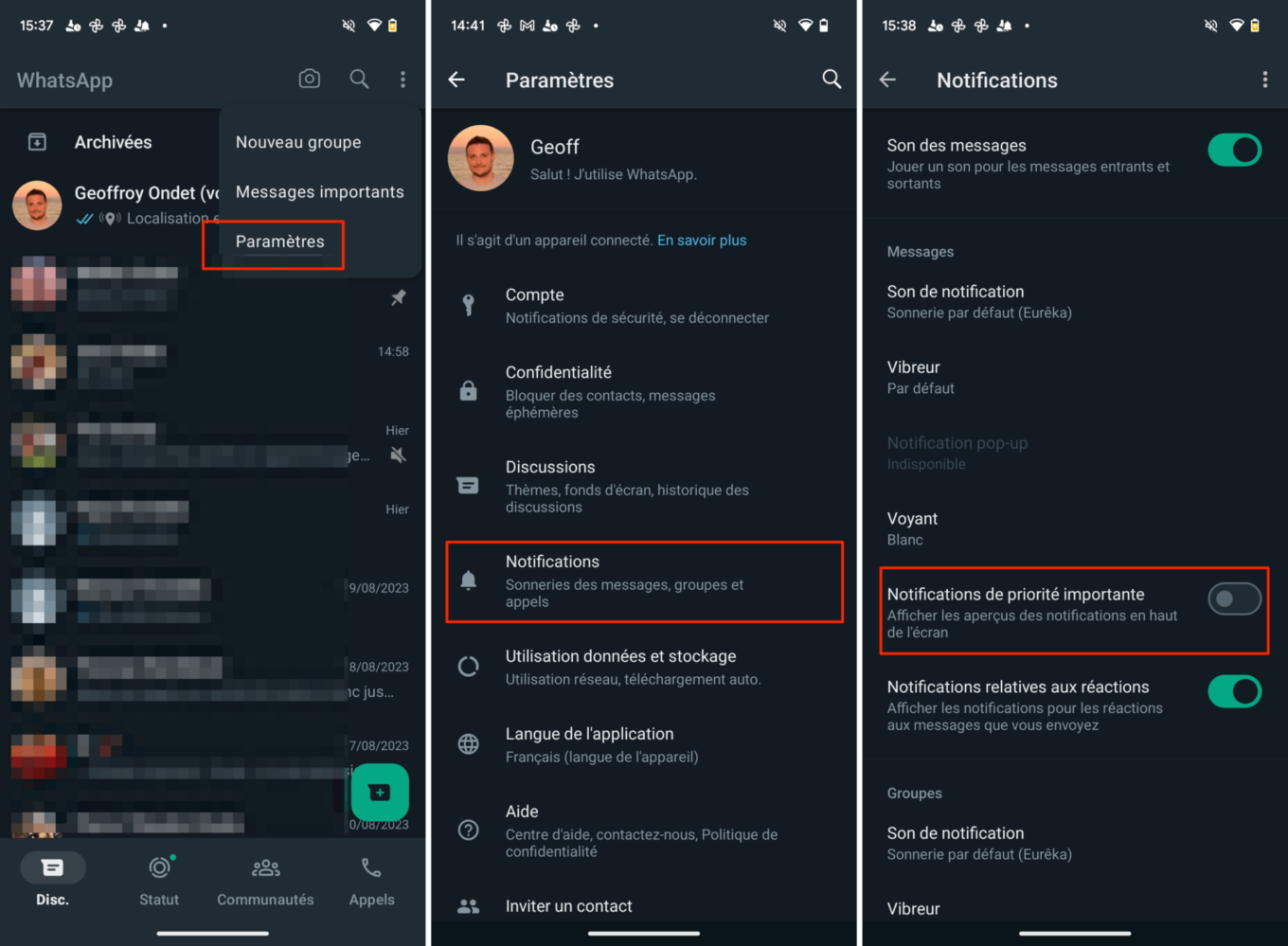The image size is (1288, 946).
Task: Tap the globe icon for Langue de l'application
Action: click(x=468, y=744)
